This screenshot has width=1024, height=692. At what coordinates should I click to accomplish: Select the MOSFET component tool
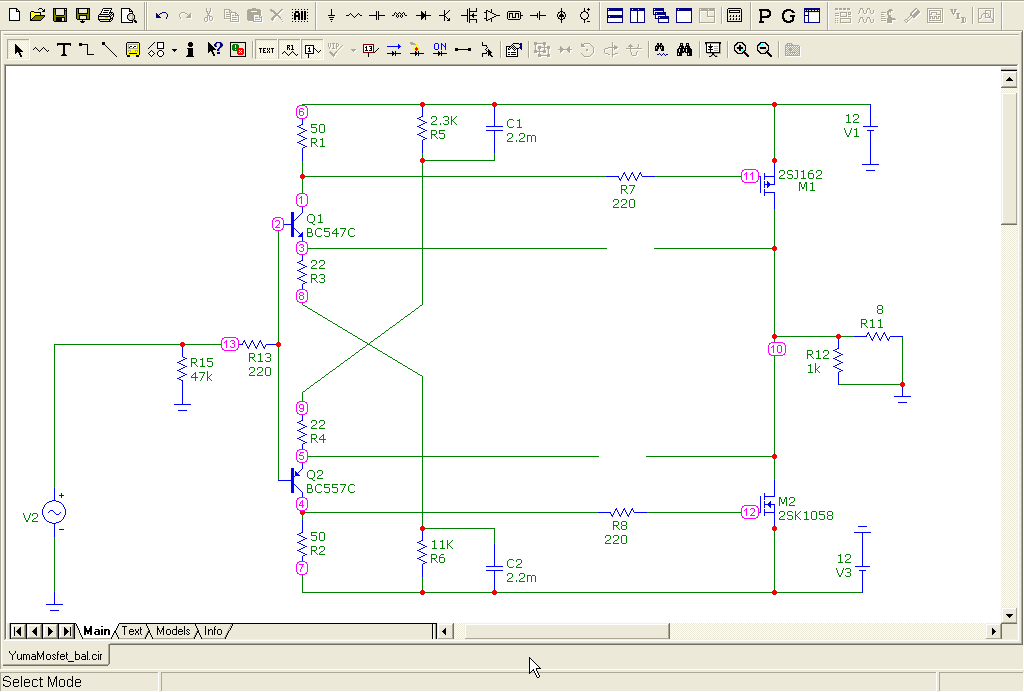pyautogui.click(x=469, y=16)
